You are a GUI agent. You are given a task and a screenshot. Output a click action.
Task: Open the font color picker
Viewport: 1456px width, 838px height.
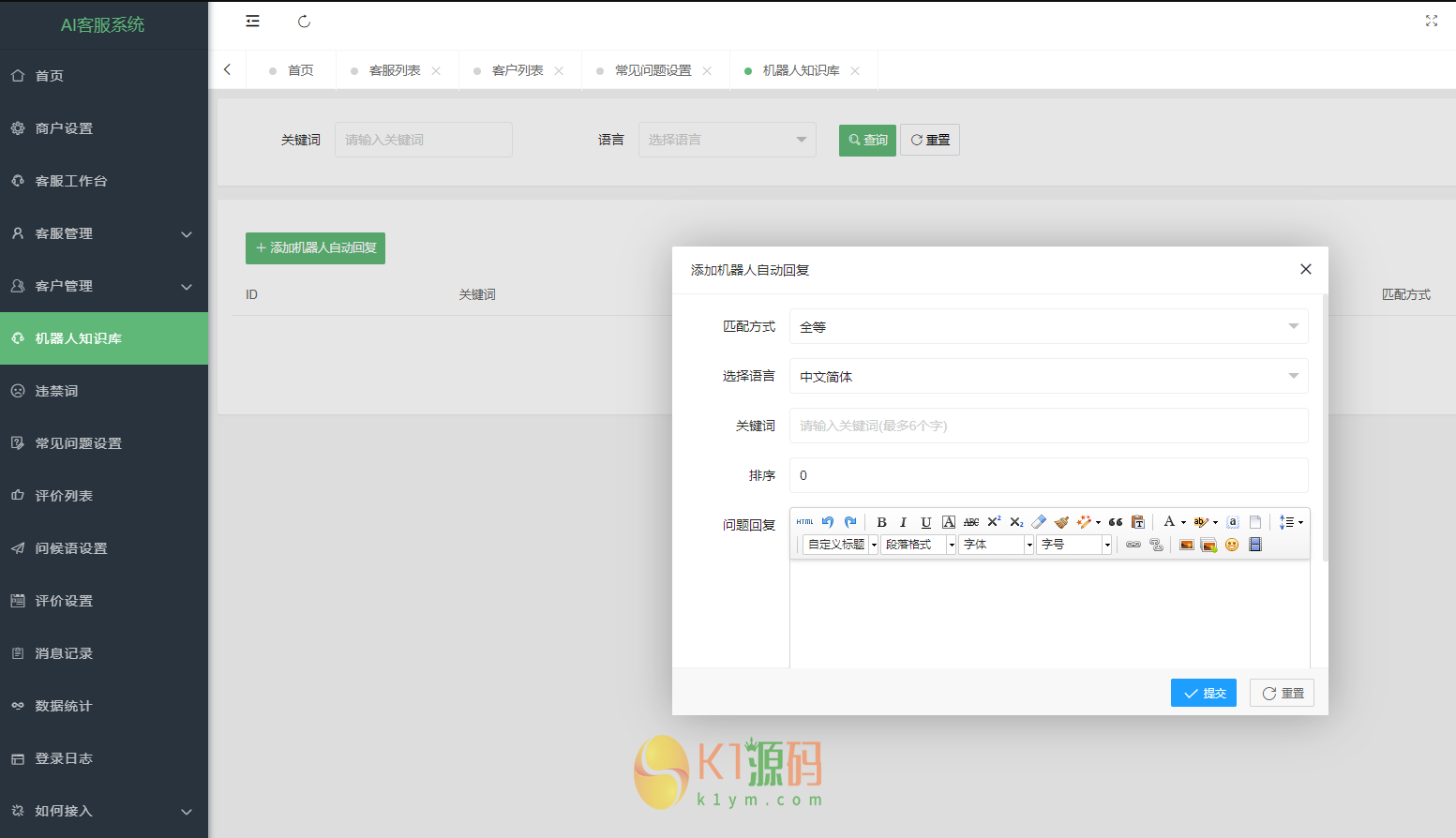[1169, 522]
